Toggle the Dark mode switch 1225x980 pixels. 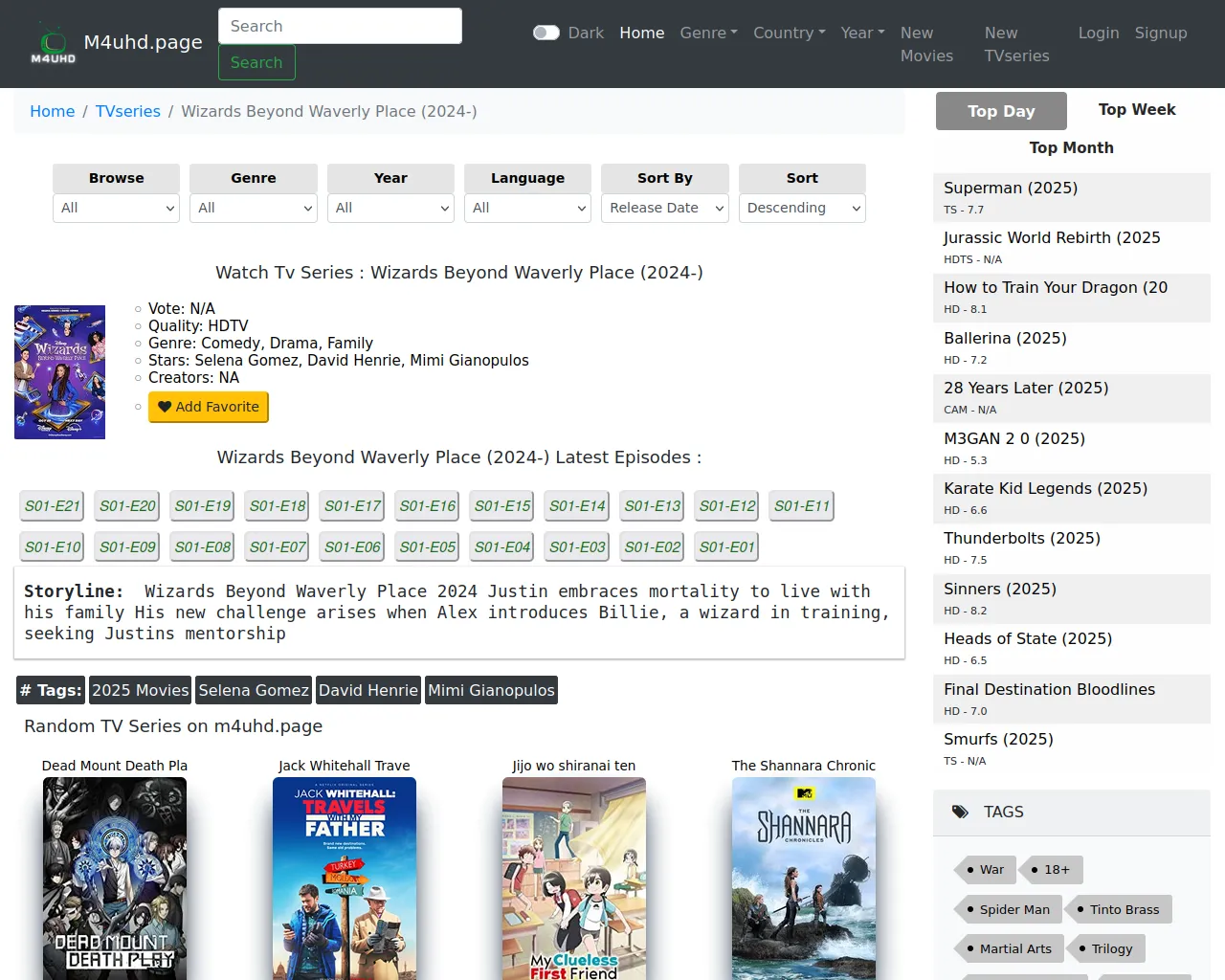(546, 33)
